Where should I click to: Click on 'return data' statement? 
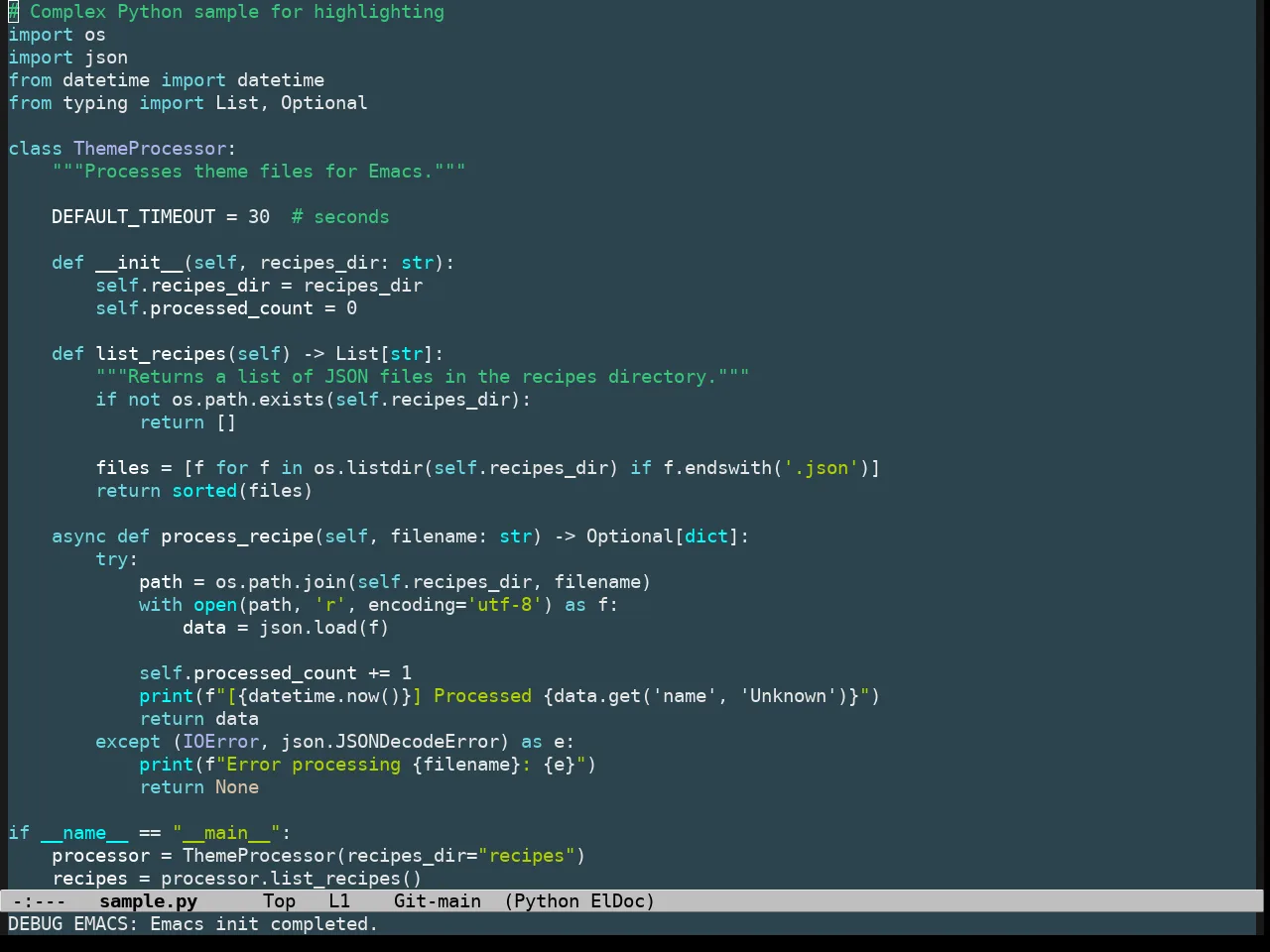coord(198,719)
